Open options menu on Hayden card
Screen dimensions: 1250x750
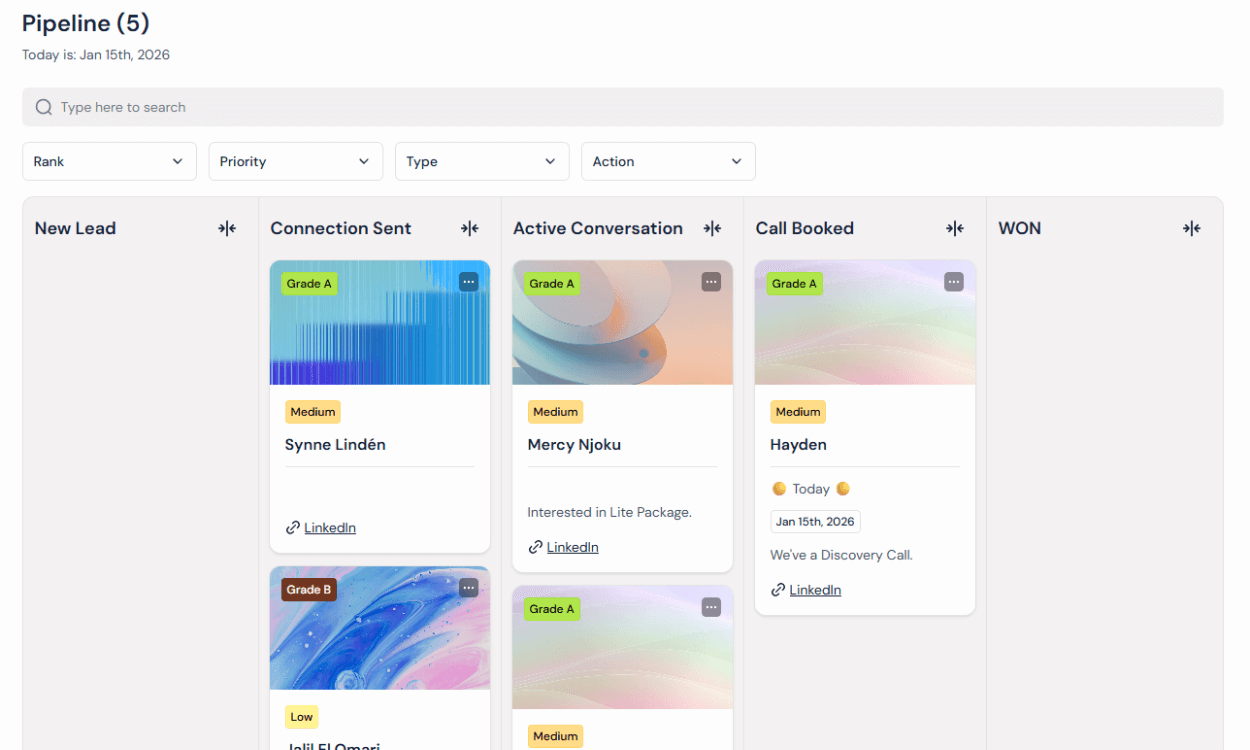click(954, 283)
